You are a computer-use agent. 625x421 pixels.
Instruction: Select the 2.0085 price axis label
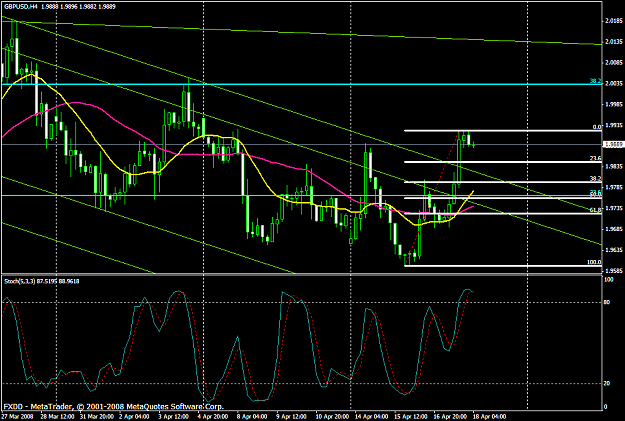point(614,63)
